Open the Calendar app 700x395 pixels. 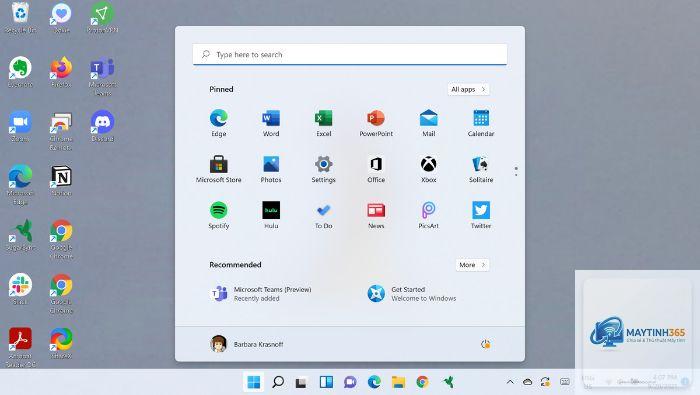(x=481, y=123)
